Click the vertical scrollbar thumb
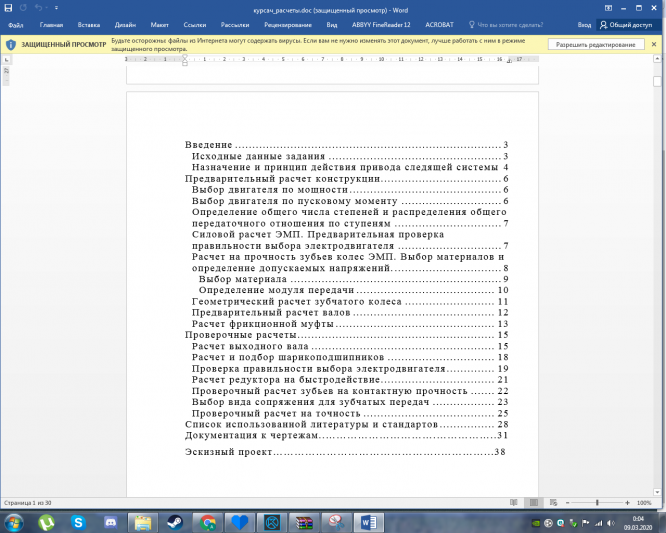This screenshot has height=533, width=666. point(658,81)
